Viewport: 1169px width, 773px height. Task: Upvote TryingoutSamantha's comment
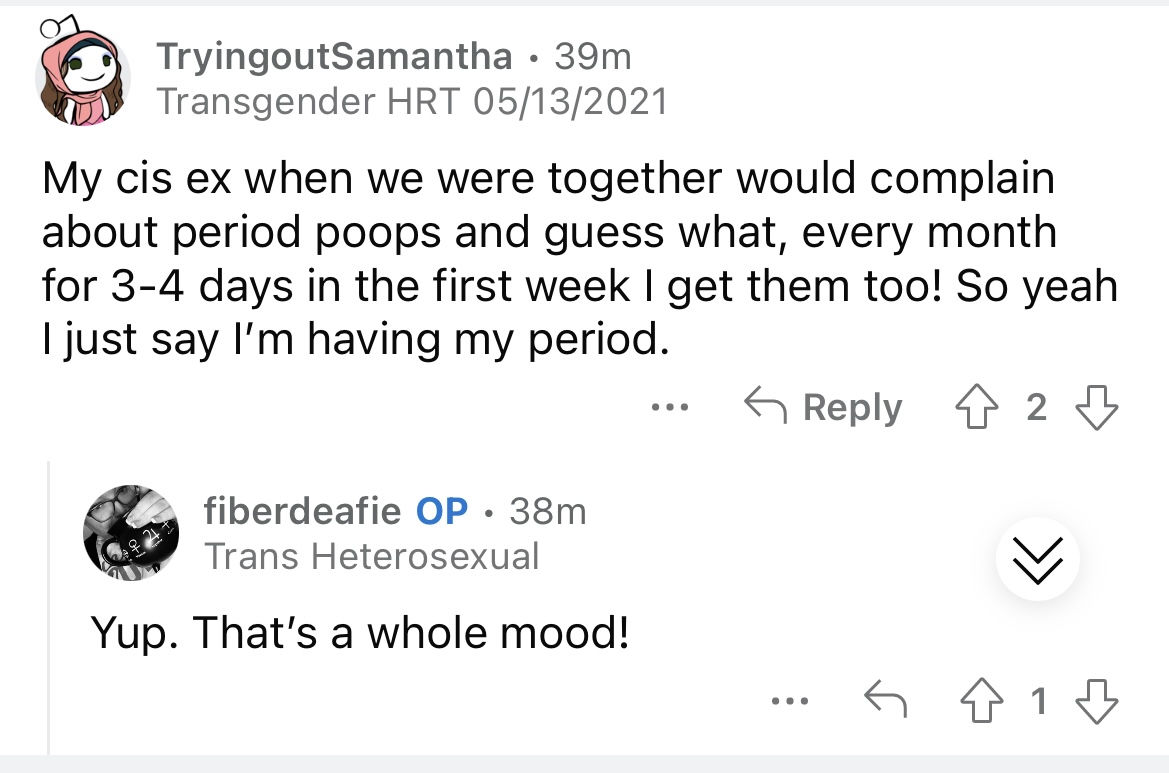(977, 407)
